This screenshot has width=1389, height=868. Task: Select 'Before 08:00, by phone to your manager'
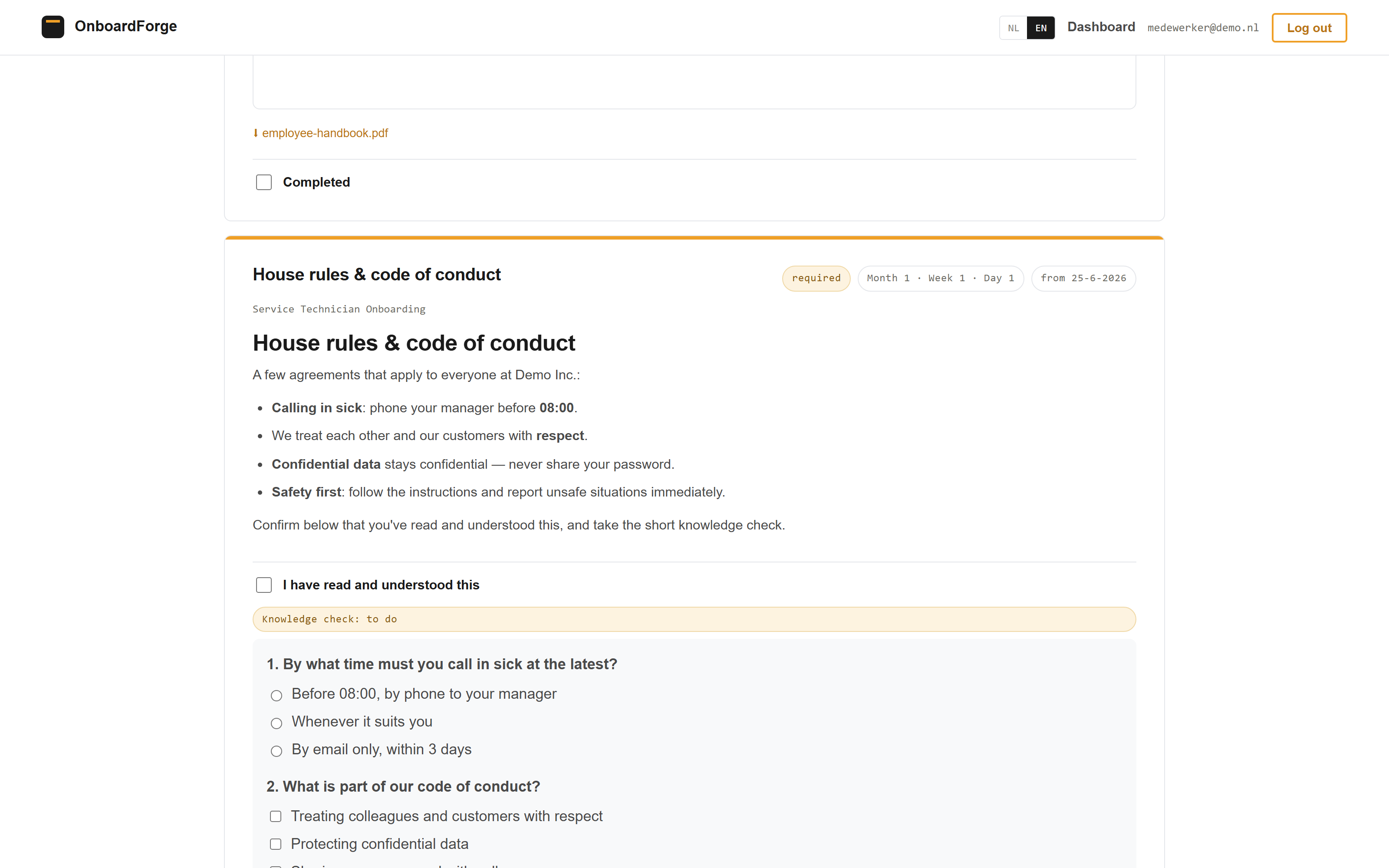pyautogui.click(x=276, y=695)
